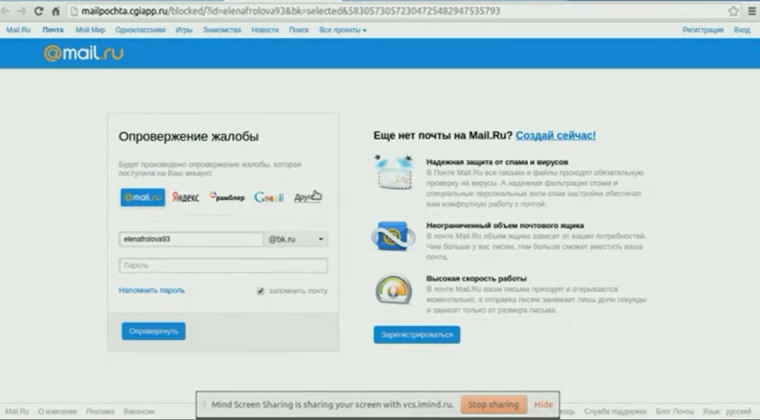Go to Новости in the top bar
Viewport: 760px width, 420px height.
pos(265,30)
